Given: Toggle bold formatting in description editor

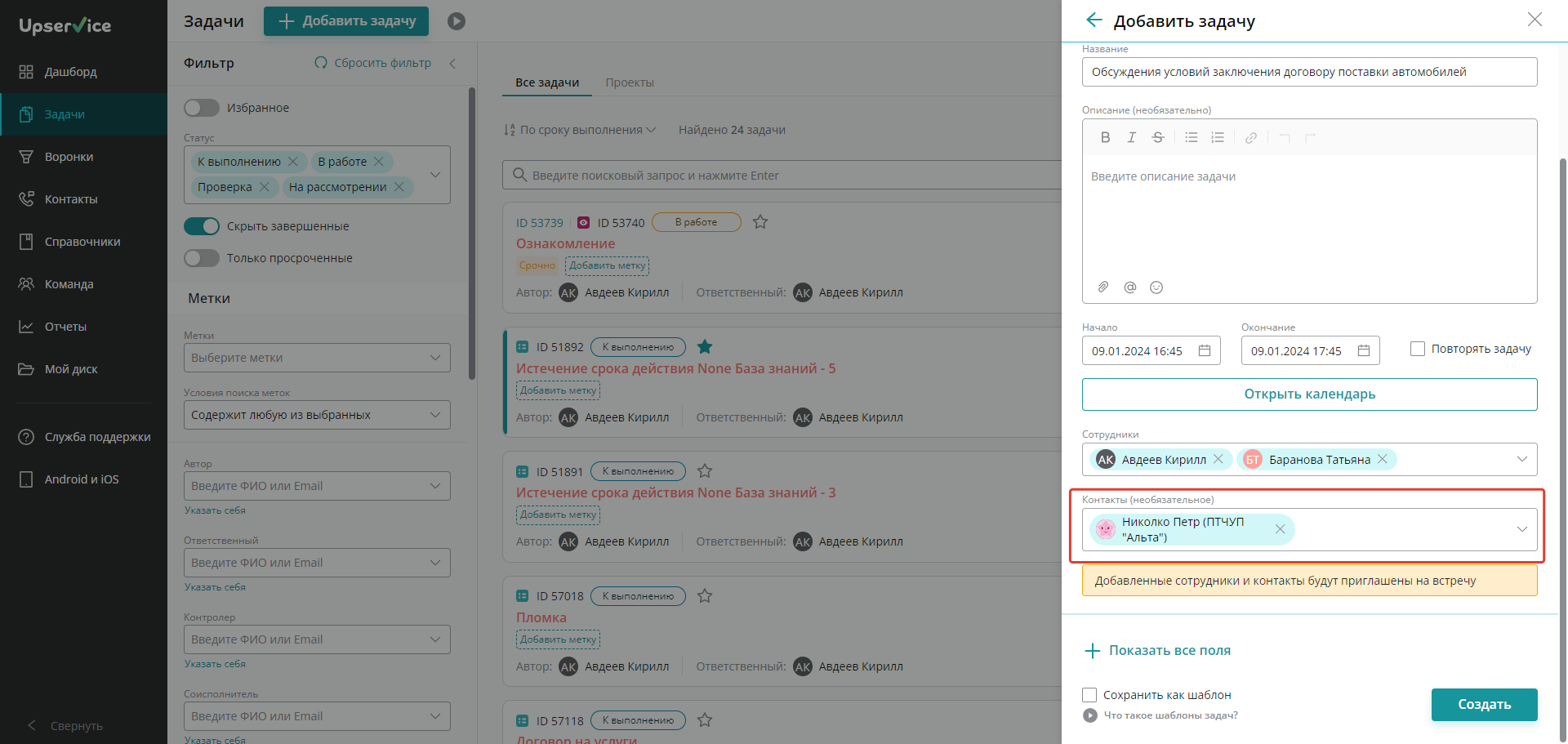Looking at the screenshot, I should click(x=1105, y=137).
